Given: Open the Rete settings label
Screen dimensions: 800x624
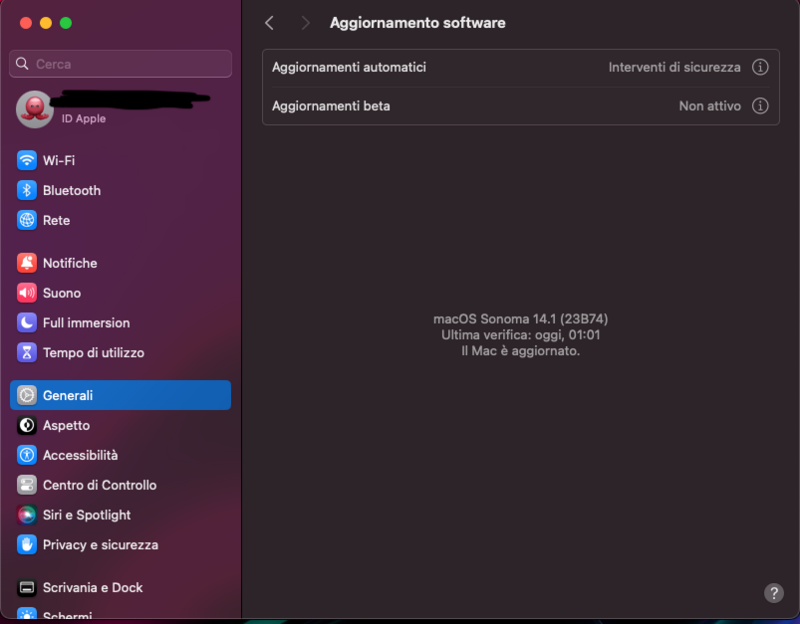Looking at the screenshot, I should pos(56,220).
